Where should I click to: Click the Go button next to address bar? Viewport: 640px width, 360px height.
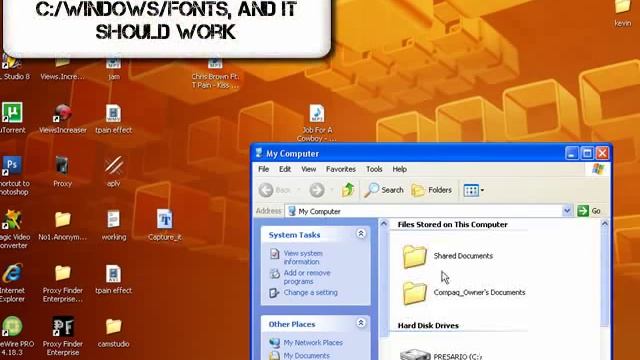tap(589, 211)
